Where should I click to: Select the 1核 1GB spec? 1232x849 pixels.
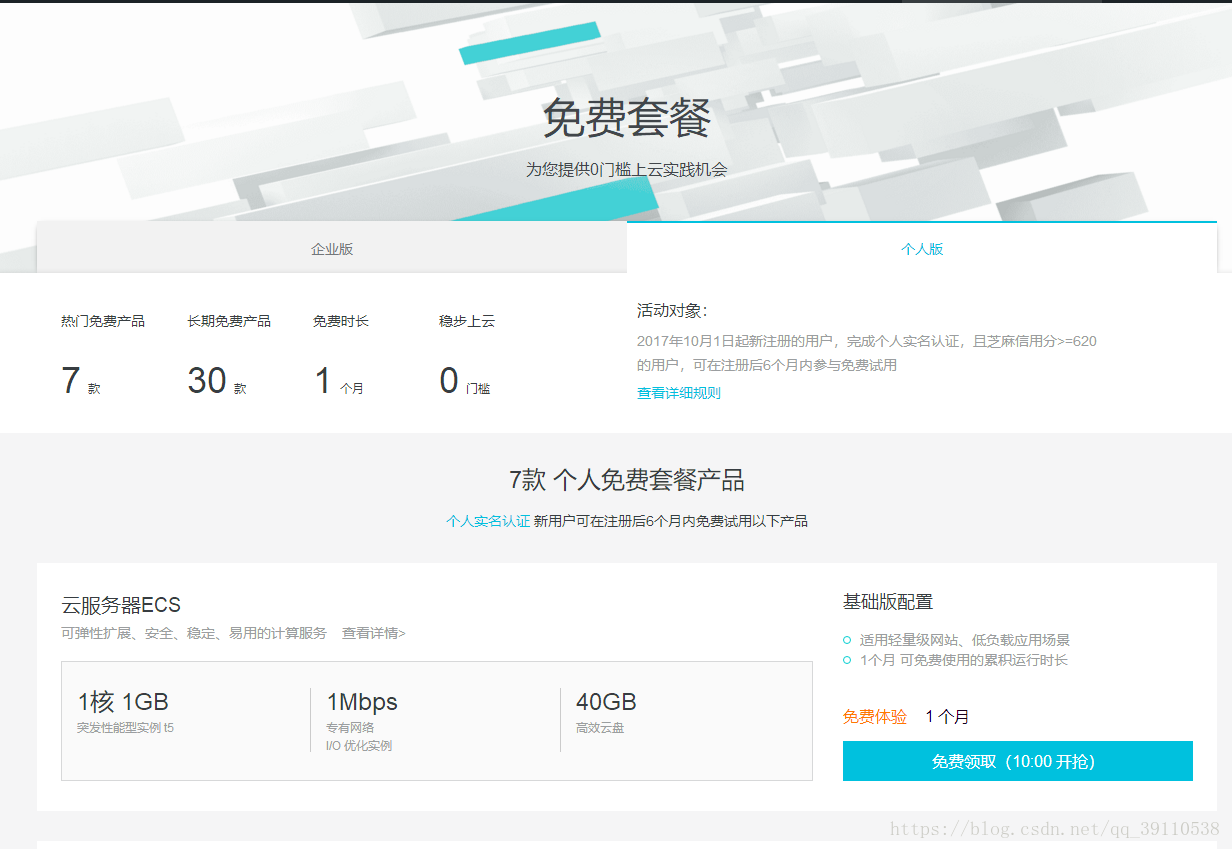pos(123,702)
